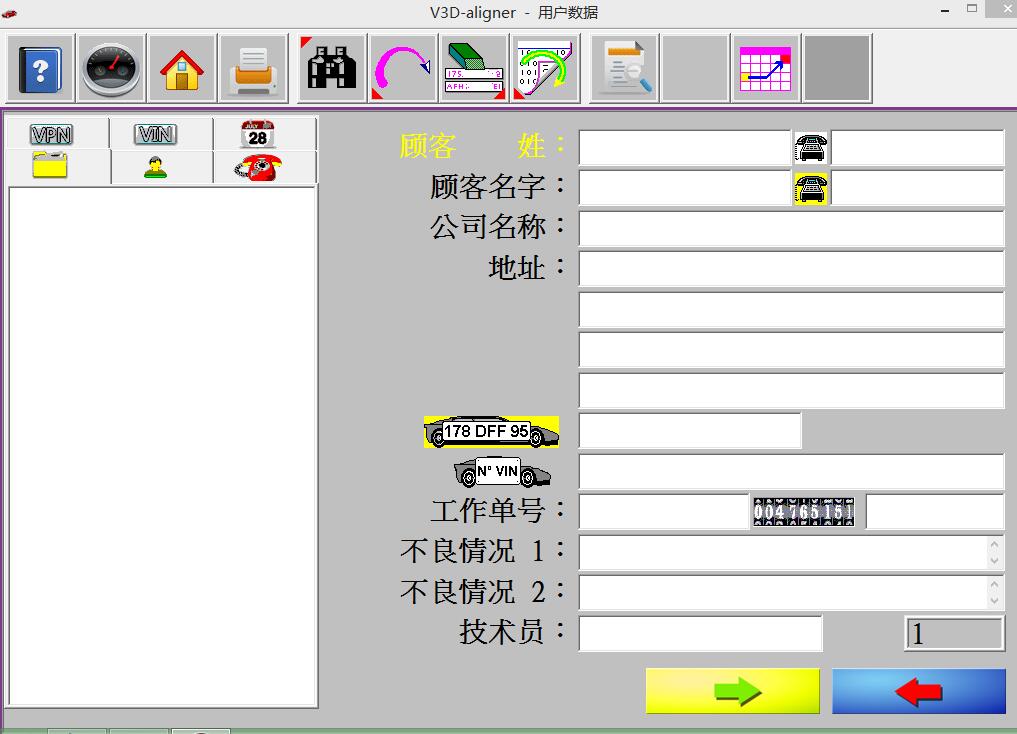1017x734 pixels.
Task: Click the 技术员 input field
Action: (x=700, y=634)
